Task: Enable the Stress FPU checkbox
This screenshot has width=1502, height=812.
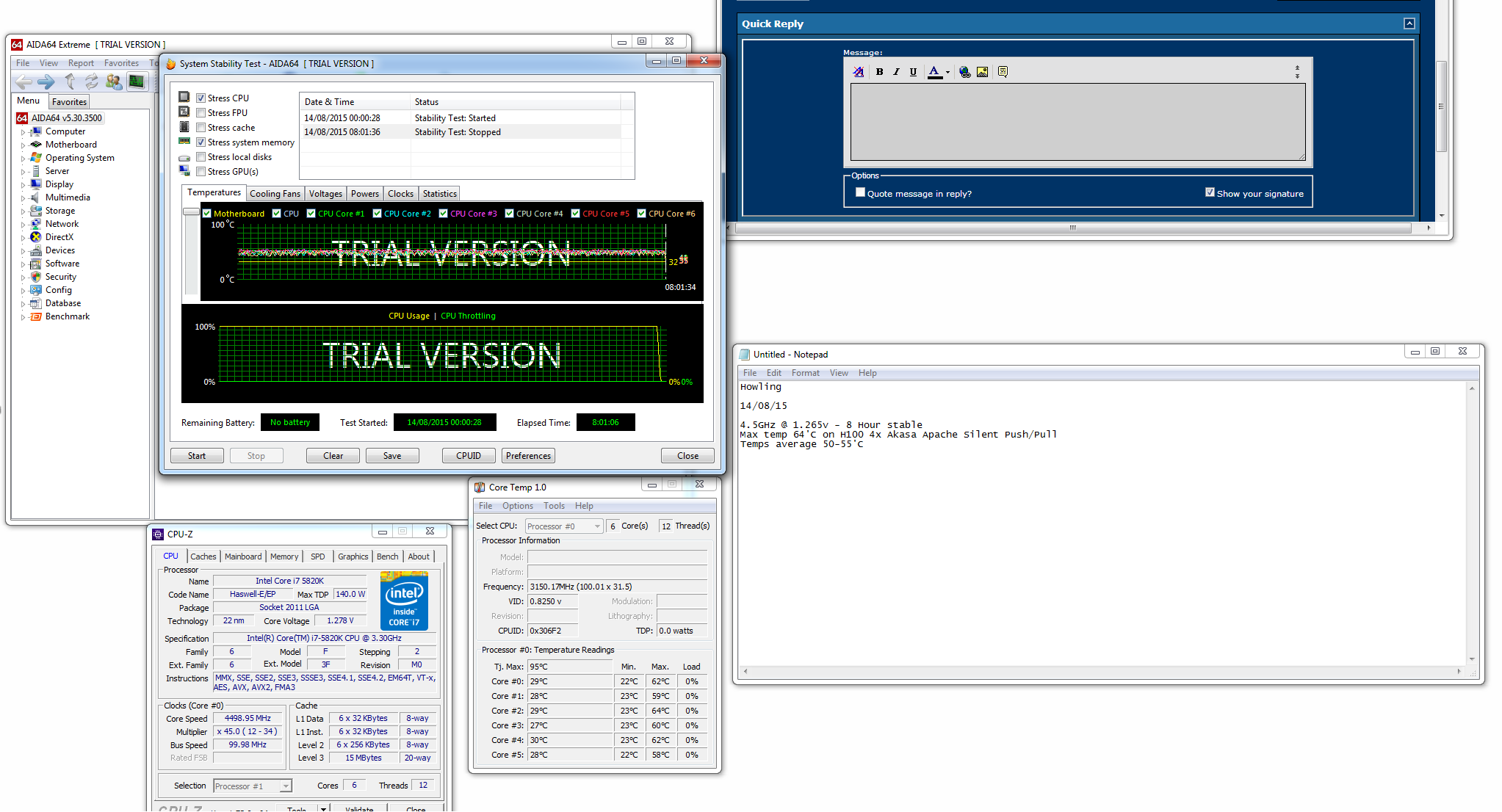Action: pyautogui.click(x=201, y=112)
